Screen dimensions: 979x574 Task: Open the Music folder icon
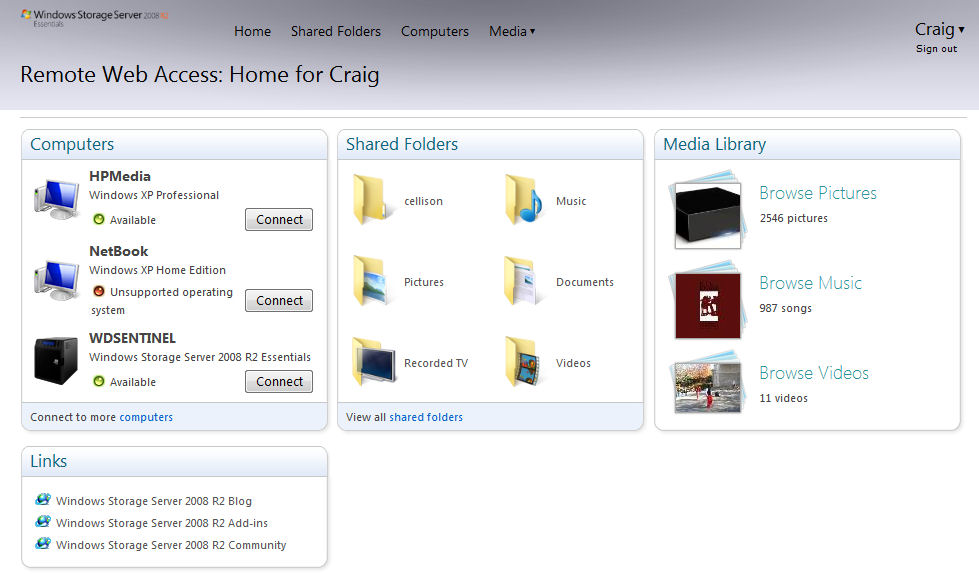coord(523,199)
